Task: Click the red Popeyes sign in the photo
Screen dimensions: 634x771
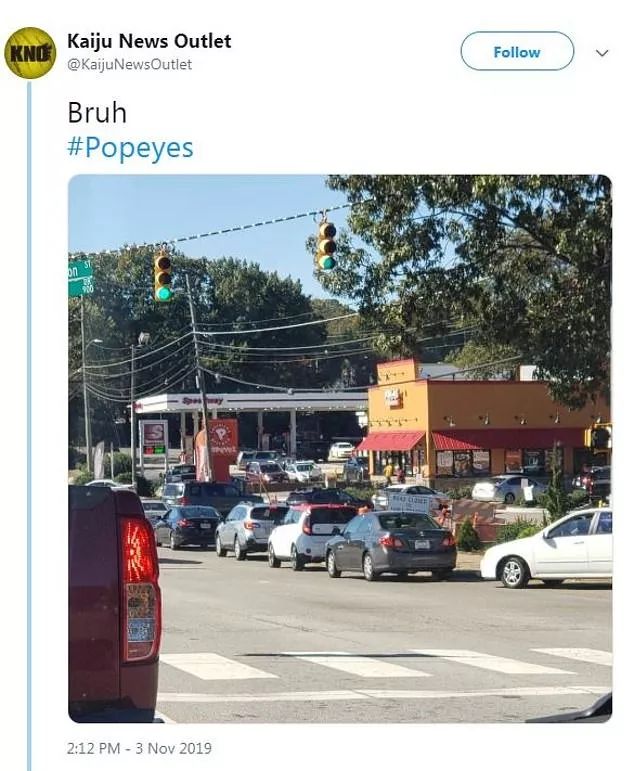Action: [222, 449]
